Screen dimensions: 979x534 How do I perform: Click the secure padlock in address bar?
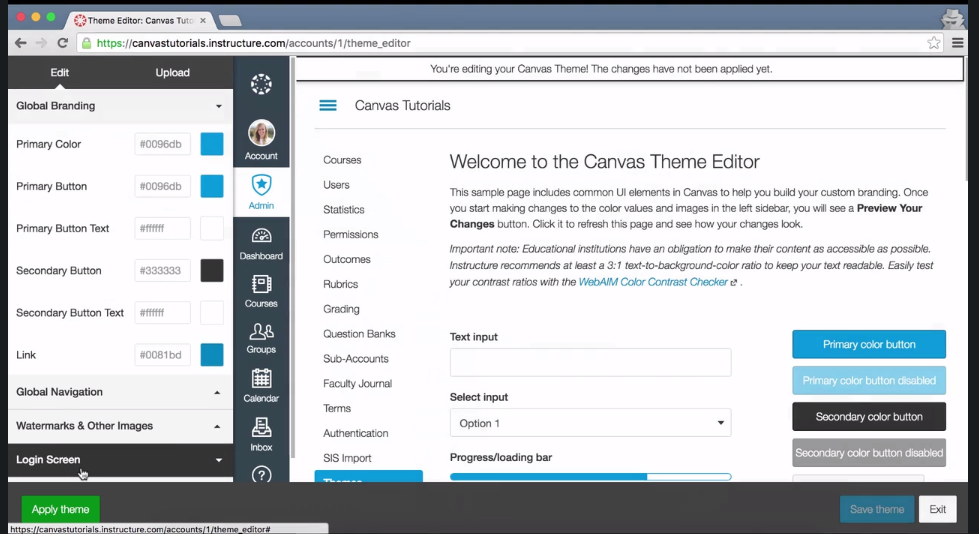pyautogui.click(x=86, y=43)
